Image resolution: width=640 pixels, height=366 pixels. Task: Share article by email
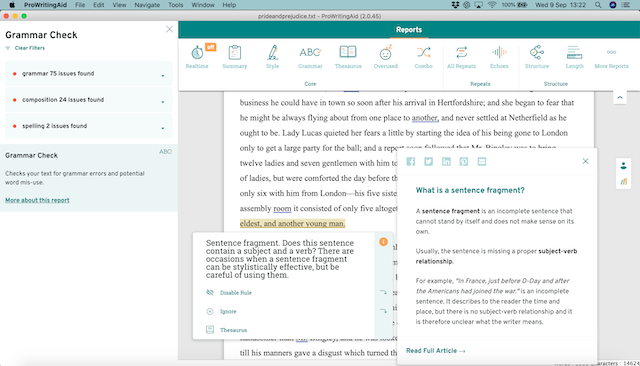(482, 162)
